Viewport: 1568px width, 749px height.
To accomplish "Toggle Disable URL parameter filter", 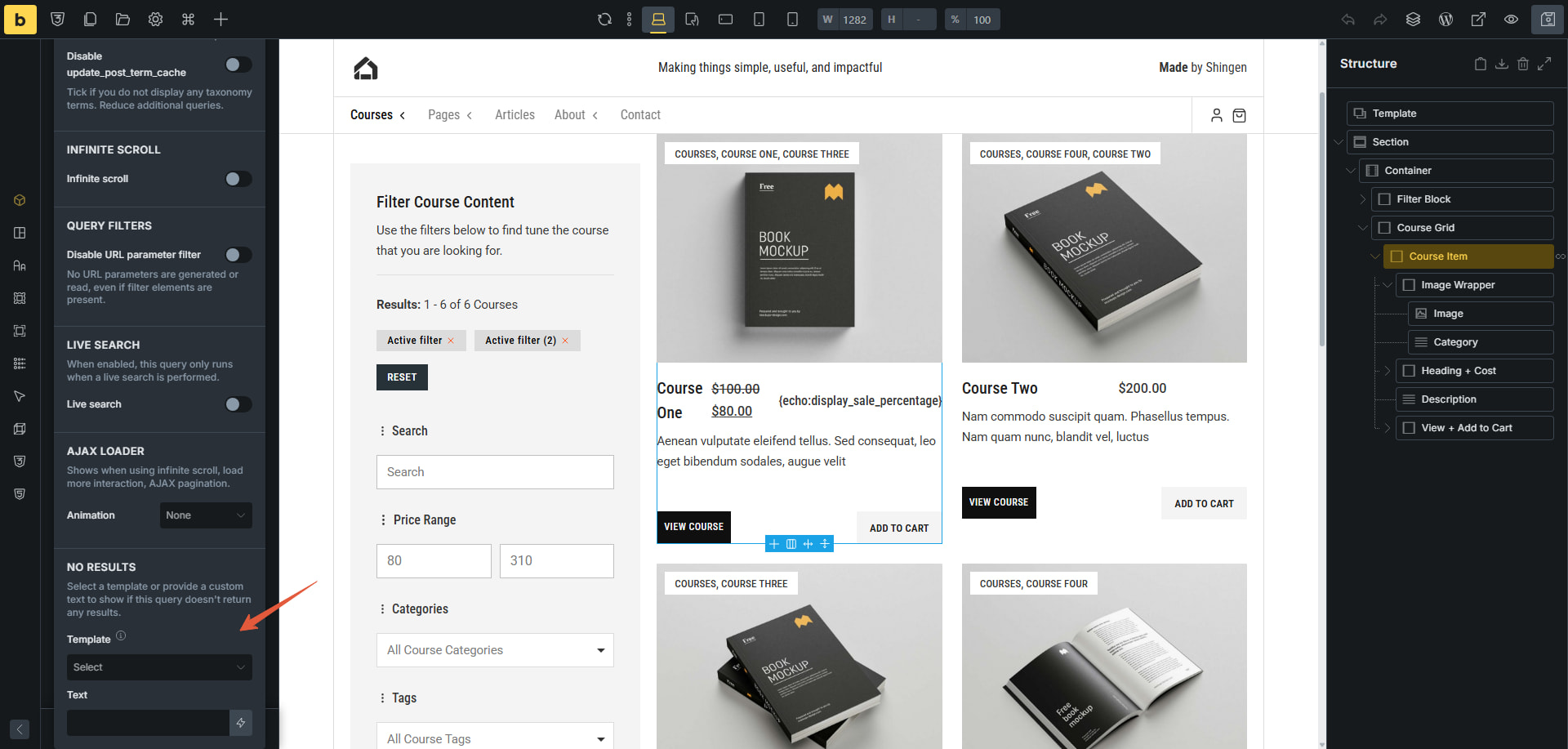I will coord(238,255).
